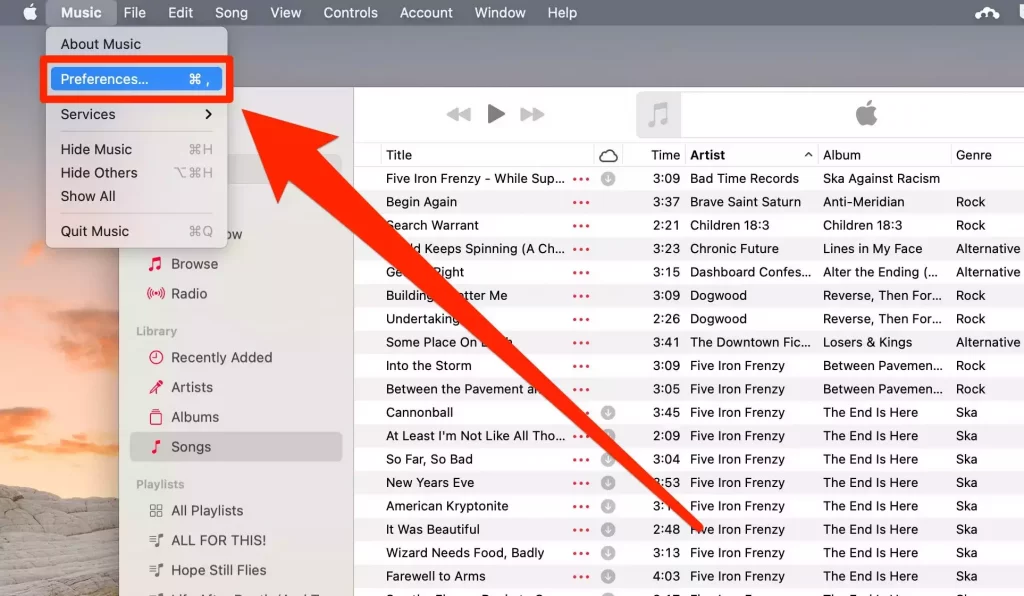
Task: Open the three-dot menu for Begin Again
Action: pyautogui.click(x=581, y=202)
